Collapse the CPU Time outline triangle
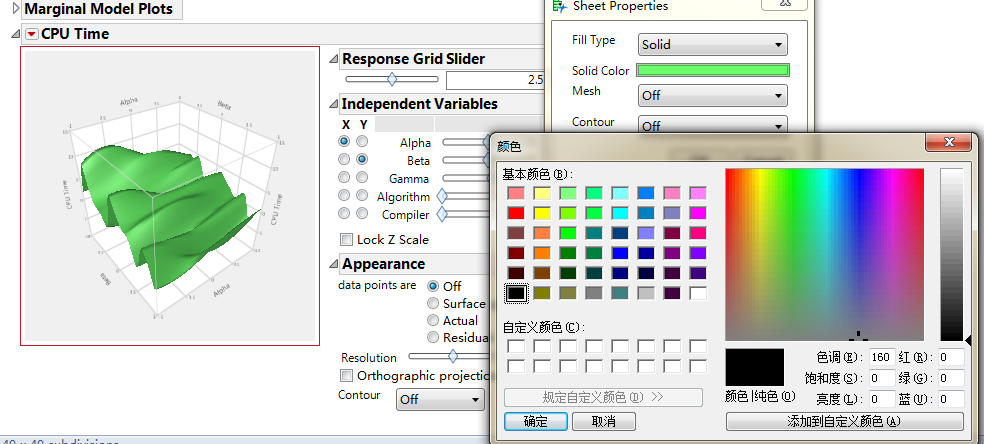Image resolution: width=984 pixels, height=444 pixels. (16, 34)
